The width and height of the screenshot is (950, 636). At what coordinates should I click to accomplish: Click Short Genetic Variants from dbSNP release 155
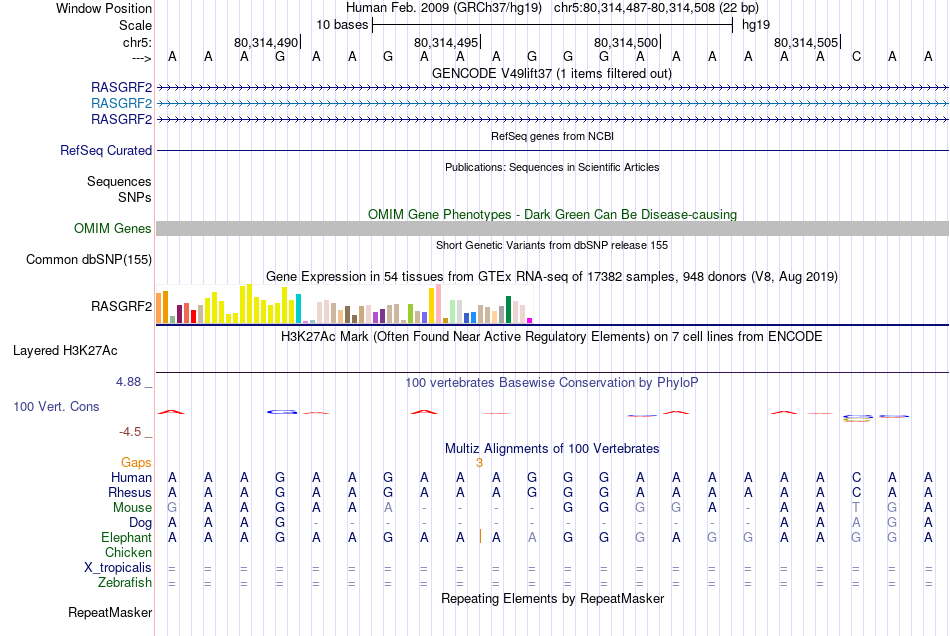tap(552, 245)
